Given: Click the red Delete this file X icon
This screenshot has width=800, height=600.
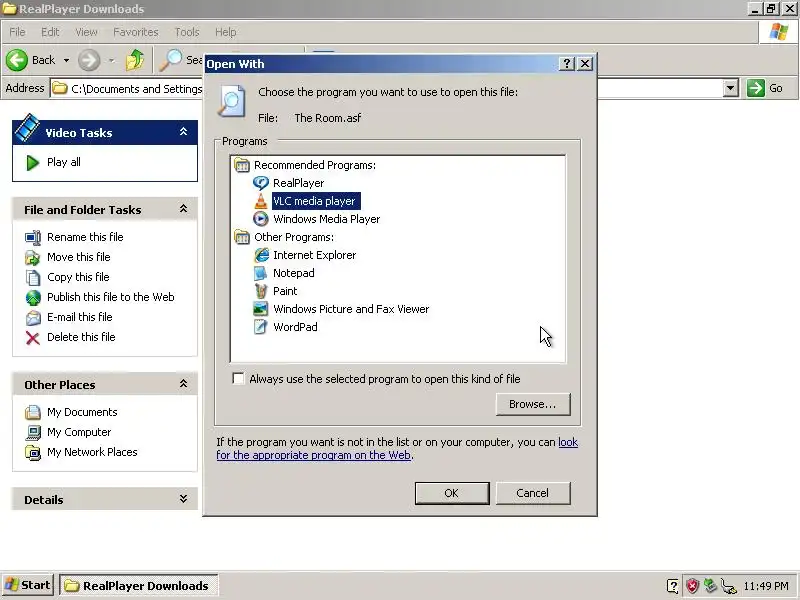Looking at the screenshot, I should (33, 337).
